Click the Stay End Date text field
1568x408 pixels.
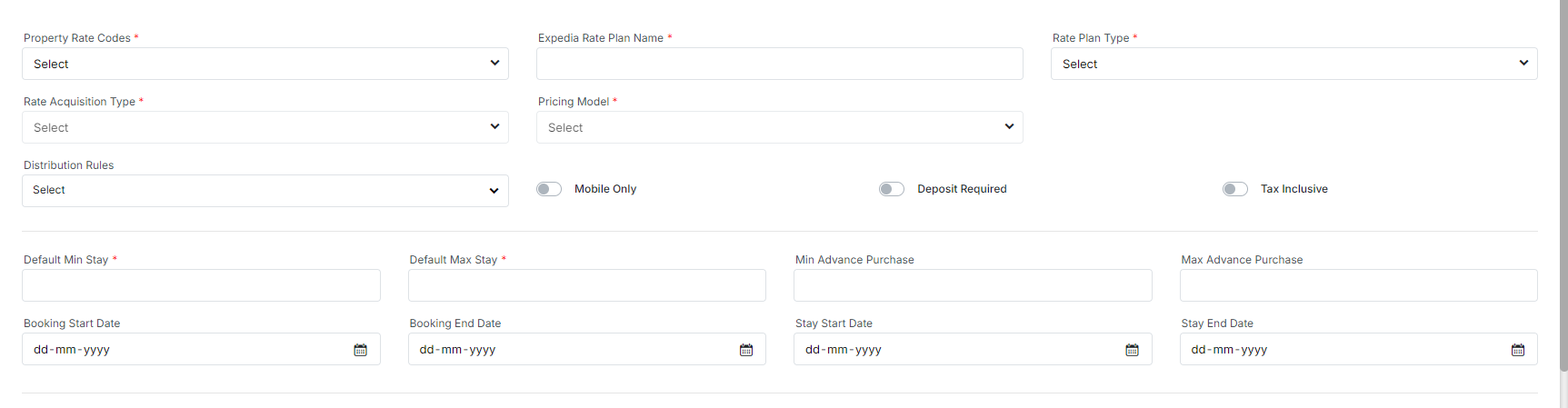[1336, 350]
